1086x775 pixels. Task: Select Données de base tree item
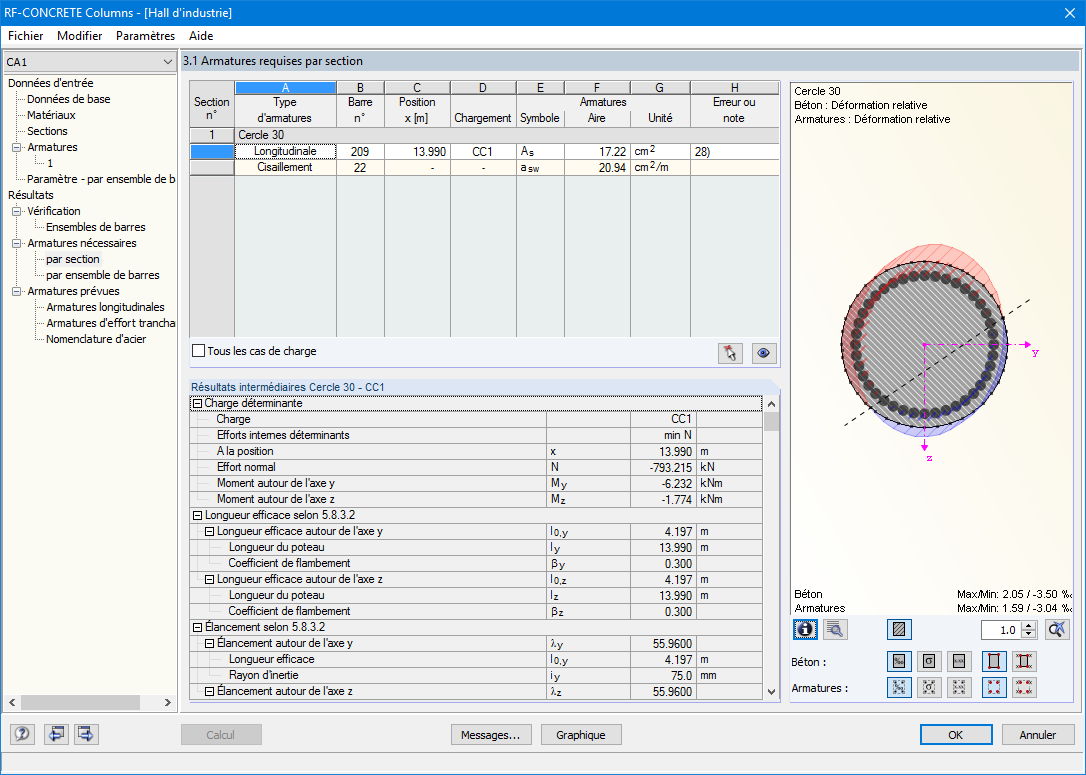pos(69,99)
